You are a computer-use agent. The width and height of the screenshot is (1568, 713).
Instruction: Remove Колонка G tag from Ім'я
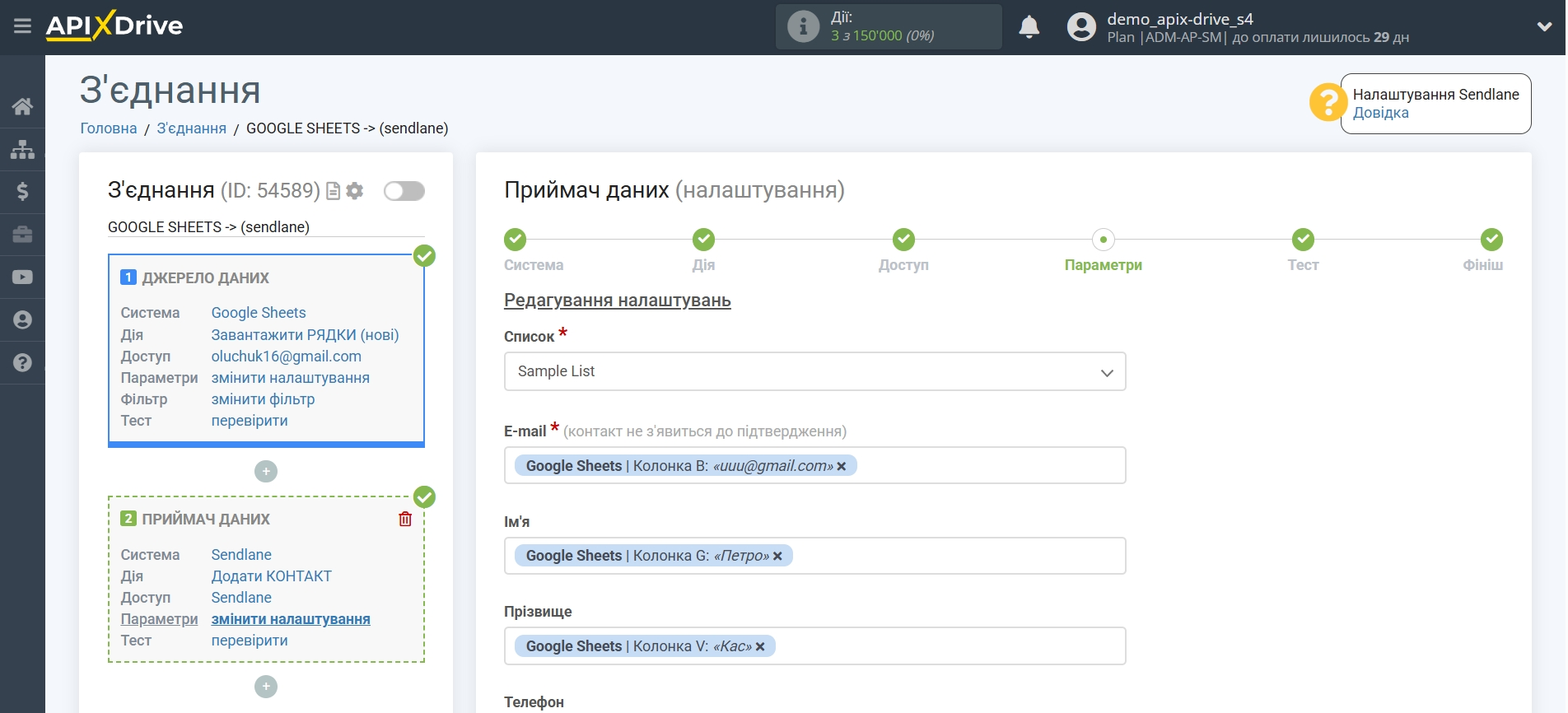pos(777,556)
